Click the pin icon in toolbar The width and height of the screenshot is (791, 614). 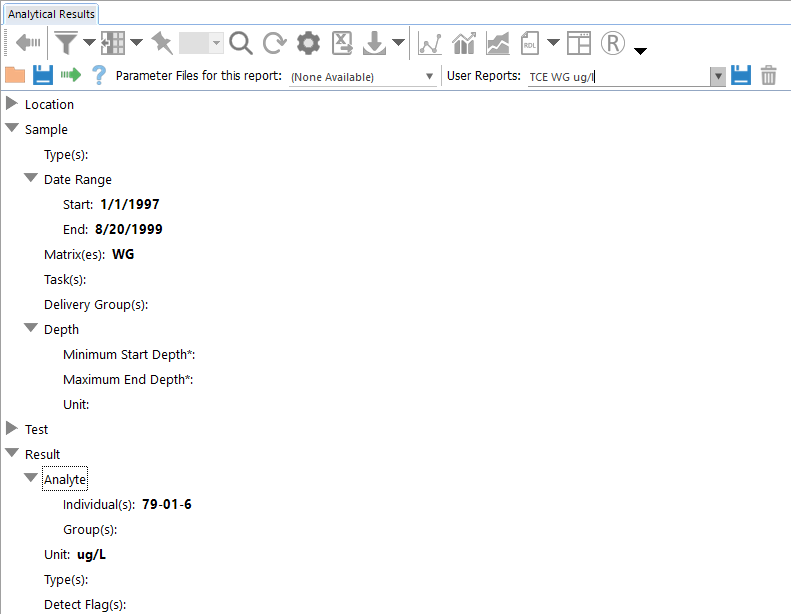tap(161, 43)
